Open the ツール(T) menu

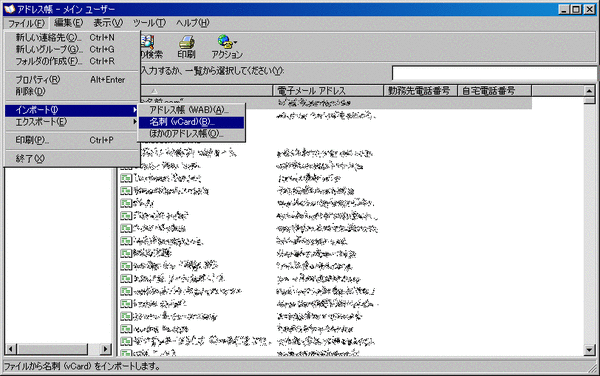[149, 23]
